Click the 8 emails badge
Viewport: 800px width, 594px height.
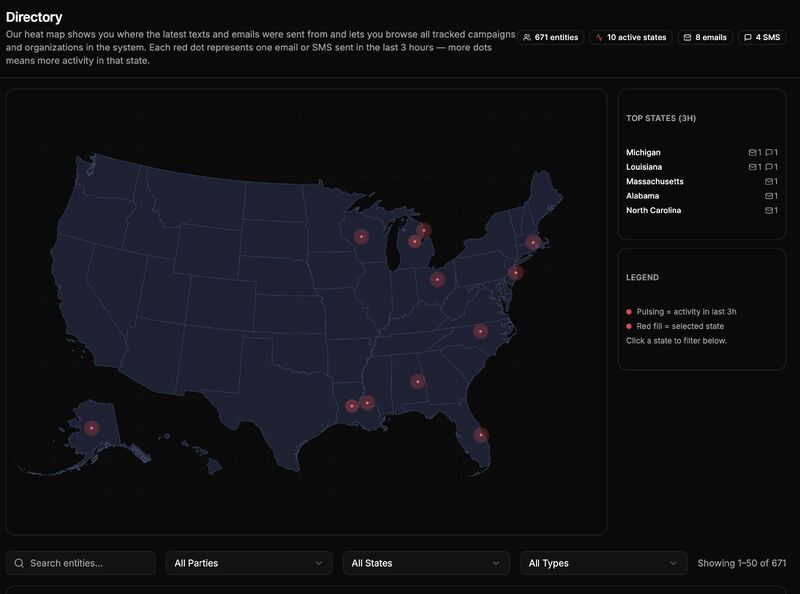click(705, 37)
